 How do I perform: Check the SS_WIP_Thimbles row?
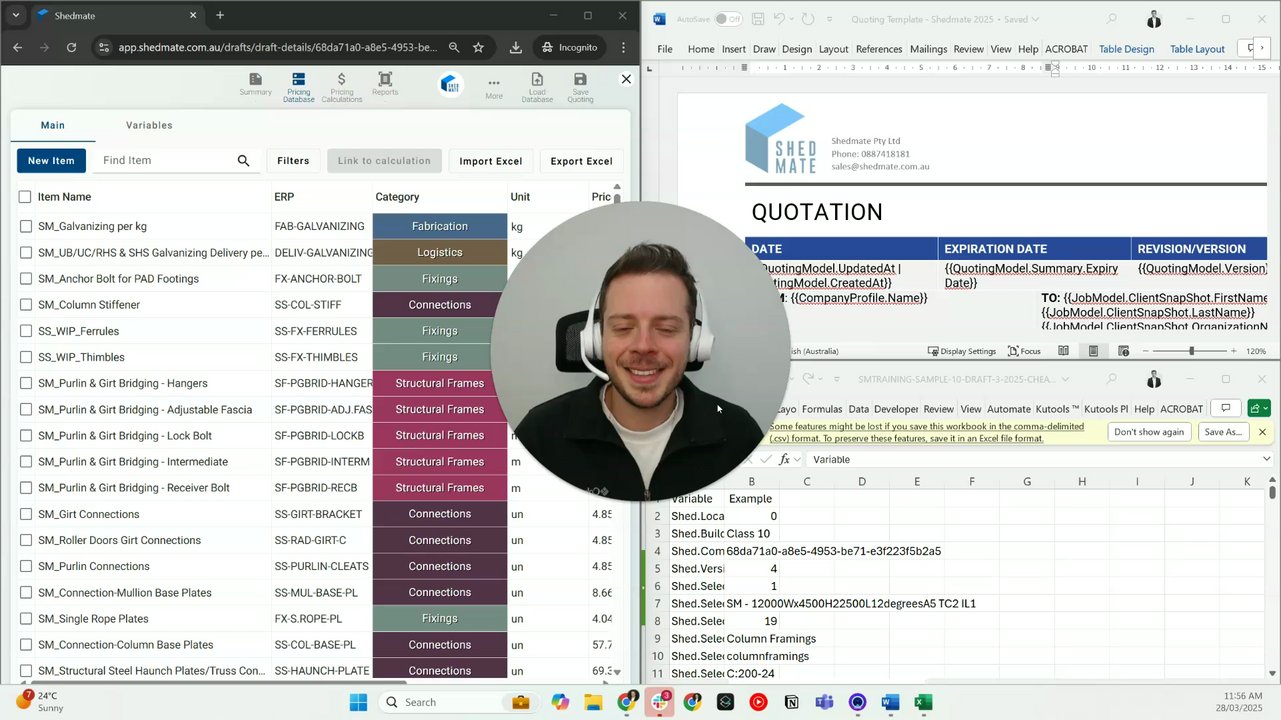click(26, 357)
